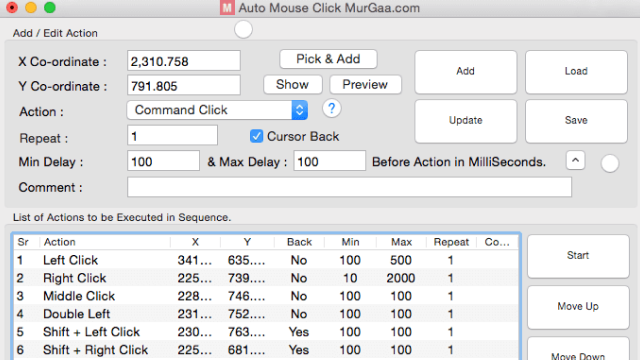640x360 pixels.
Task: Select the Left Click action row
Action: 266,260
